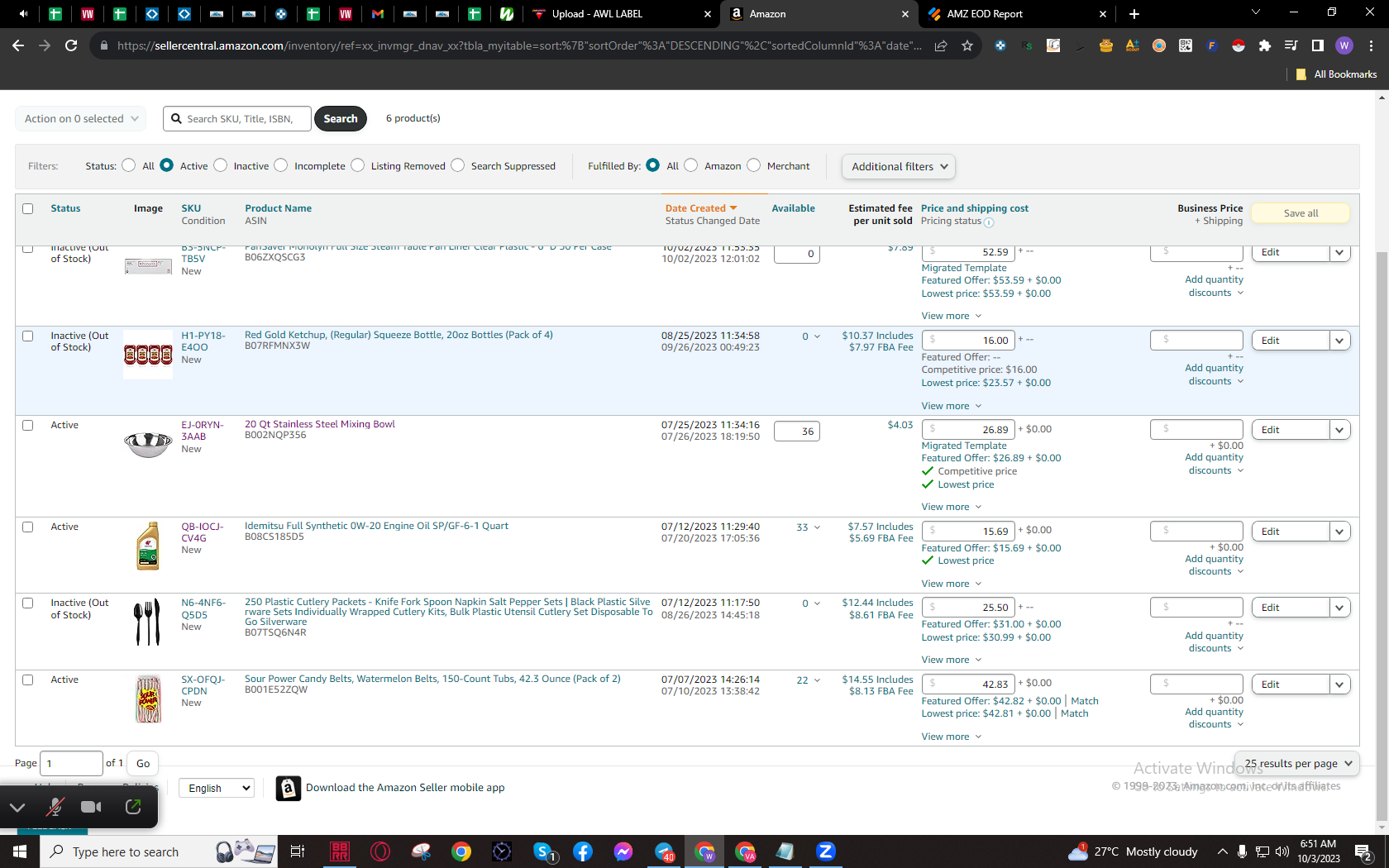Open a new browser tab
This screenshot has width=1389, height=868.
pyautogui.click(x=1134, y=14)
